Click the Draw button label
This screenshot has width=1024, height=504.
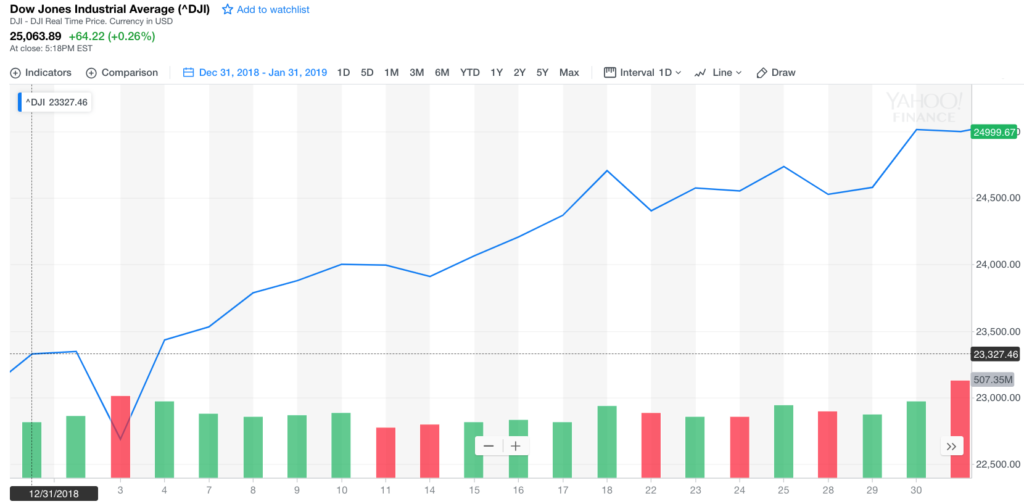(x=784, y=73)
